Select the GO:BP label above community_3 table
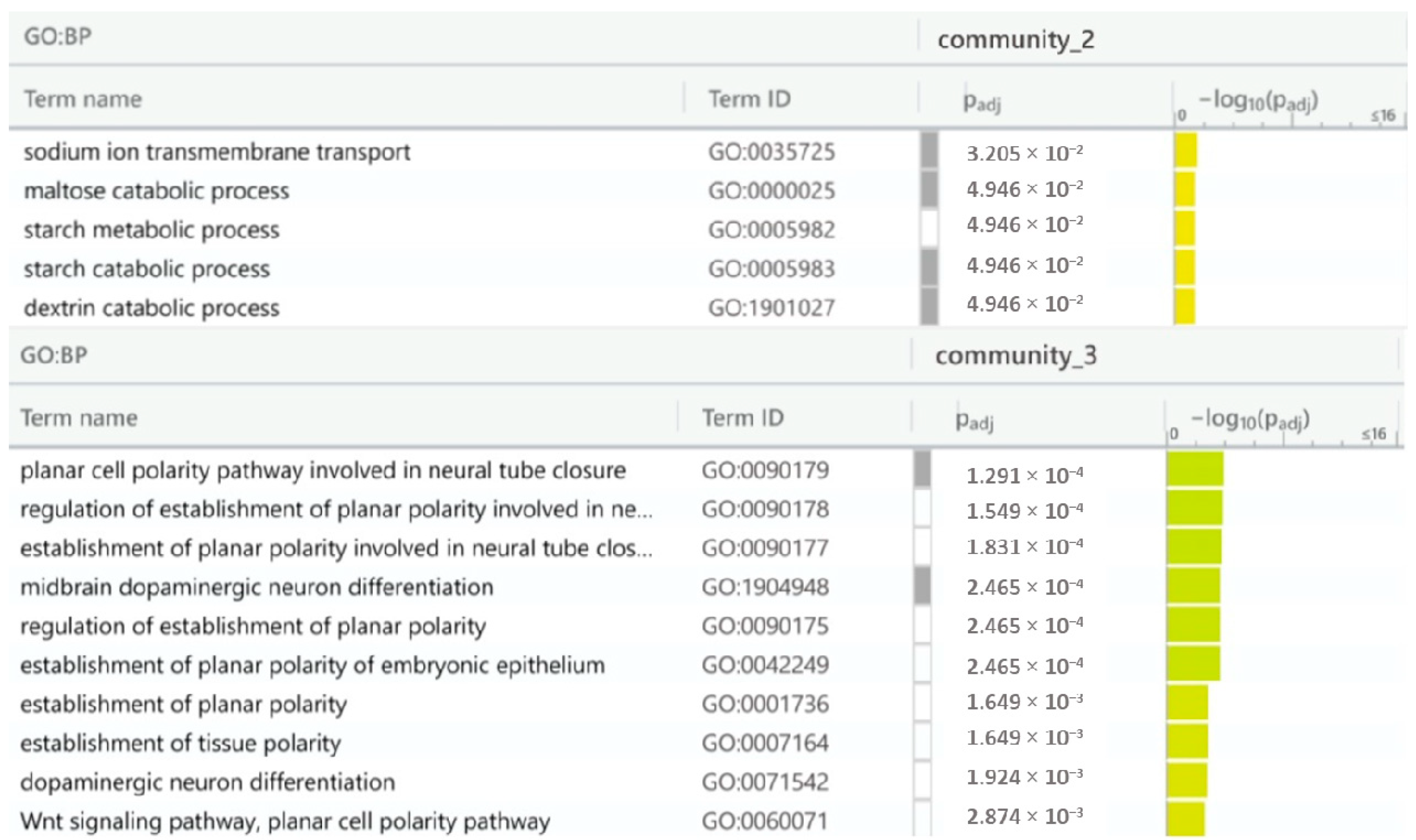Image resolution: width=1416 pixels, height=840 pixels. point(54,356)
